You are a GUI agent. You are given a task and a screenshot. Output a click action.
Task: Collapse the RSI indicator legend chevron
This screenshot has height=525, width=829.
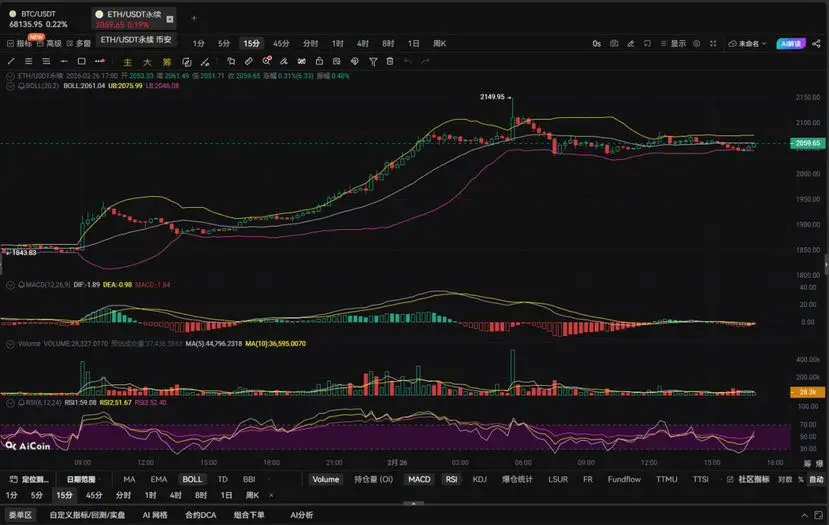[10, 402]
